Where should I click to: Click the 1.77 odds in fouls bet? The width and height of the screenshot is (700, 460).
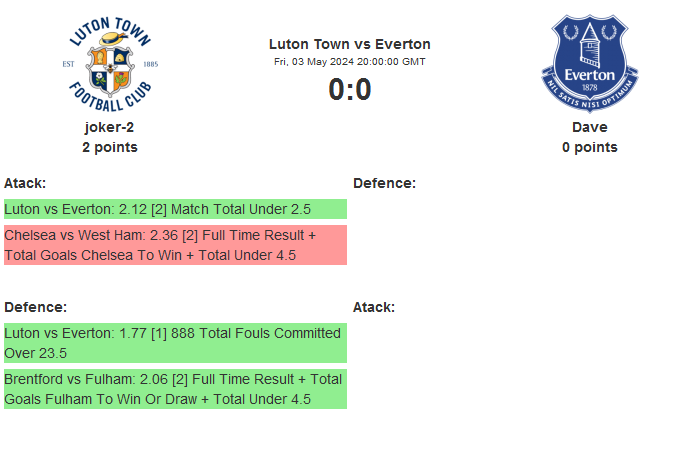coord(132,333)
